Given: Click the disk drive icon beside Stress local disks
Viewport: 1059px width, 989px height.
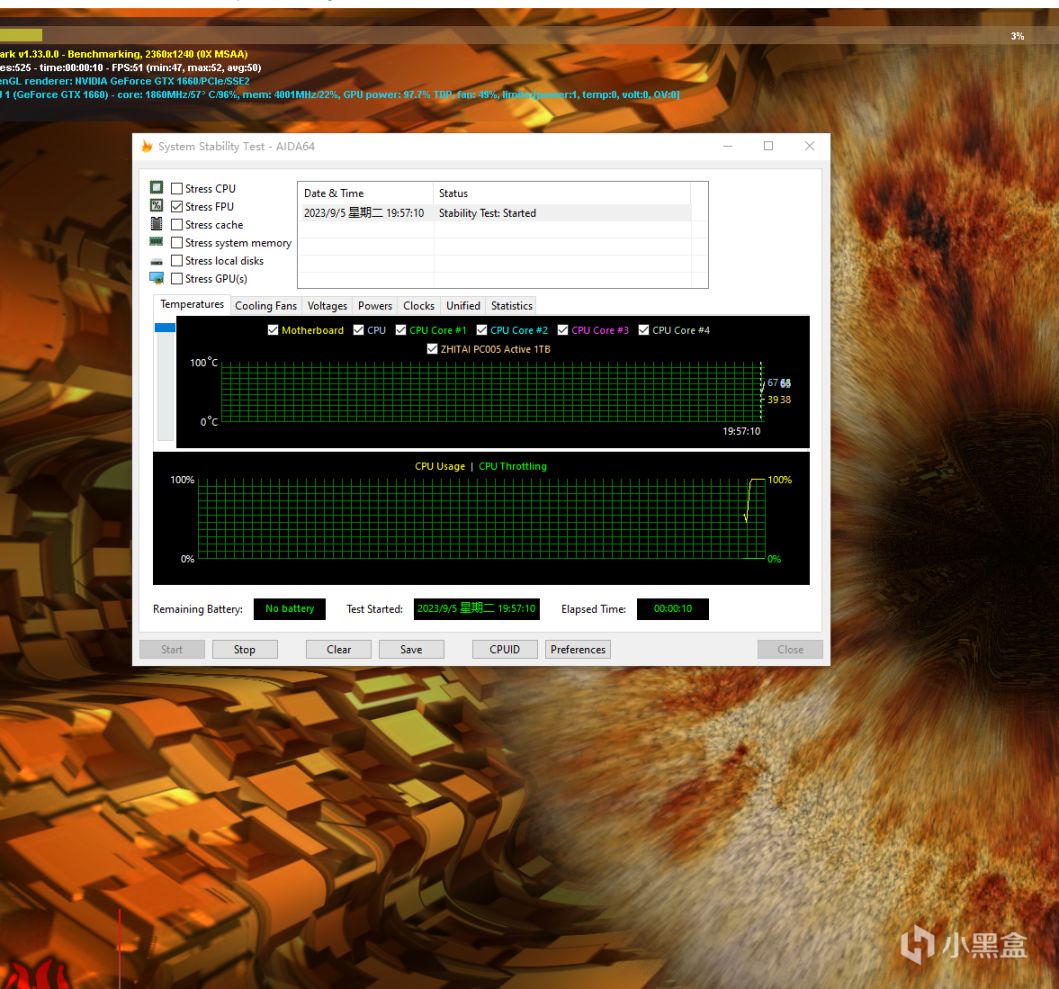Looking at the screenshot, I should click(x=157, y=261).
